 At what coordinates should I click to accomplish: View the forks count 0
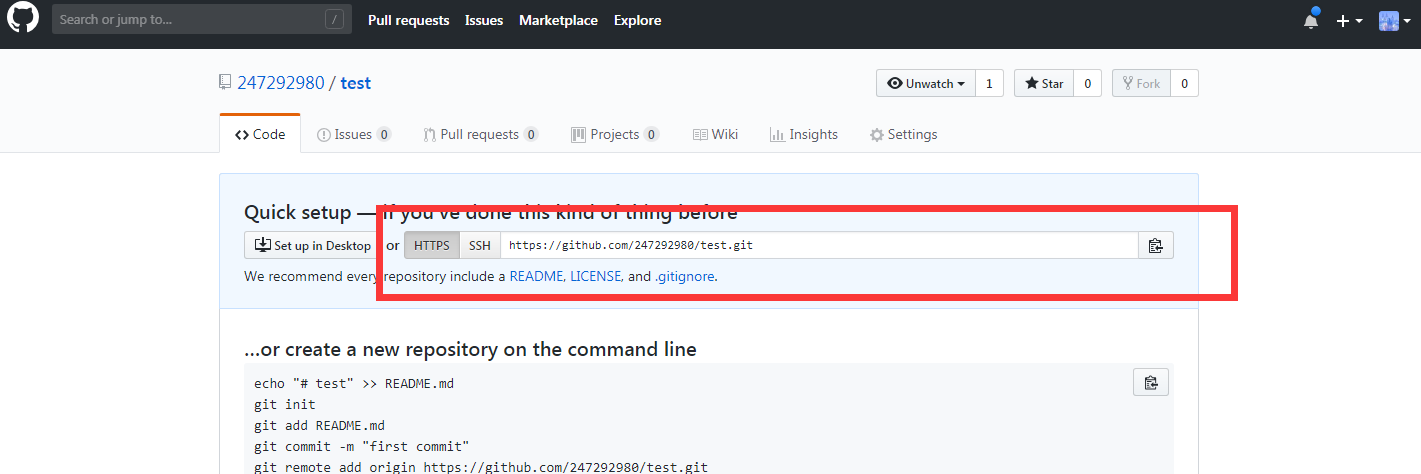[x=1184, y=83]
